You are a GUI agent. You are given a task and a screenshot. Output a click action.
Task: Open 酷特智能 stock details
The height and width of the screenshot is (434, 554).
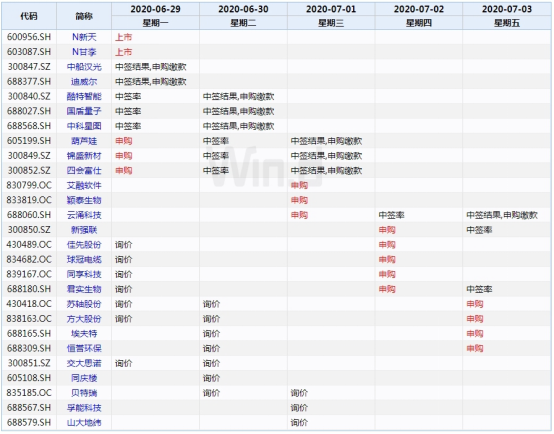[x=84, y=96]
